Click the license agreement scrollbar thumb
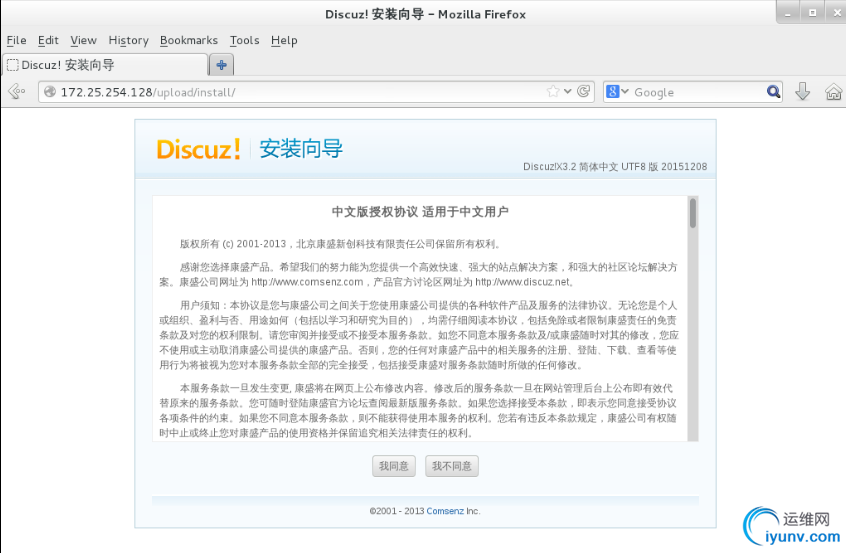Screen dimensions: 846x553 [693, 213]
